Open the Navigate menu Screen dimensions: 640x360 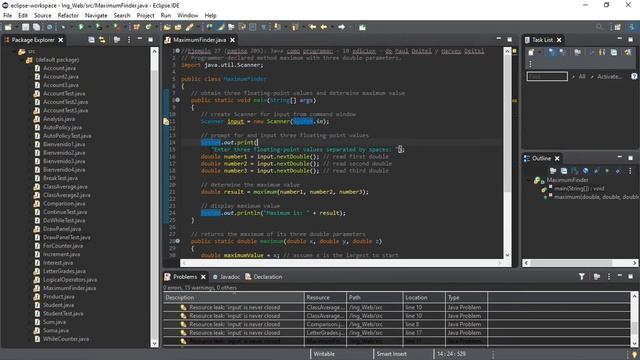coord(96,16)
